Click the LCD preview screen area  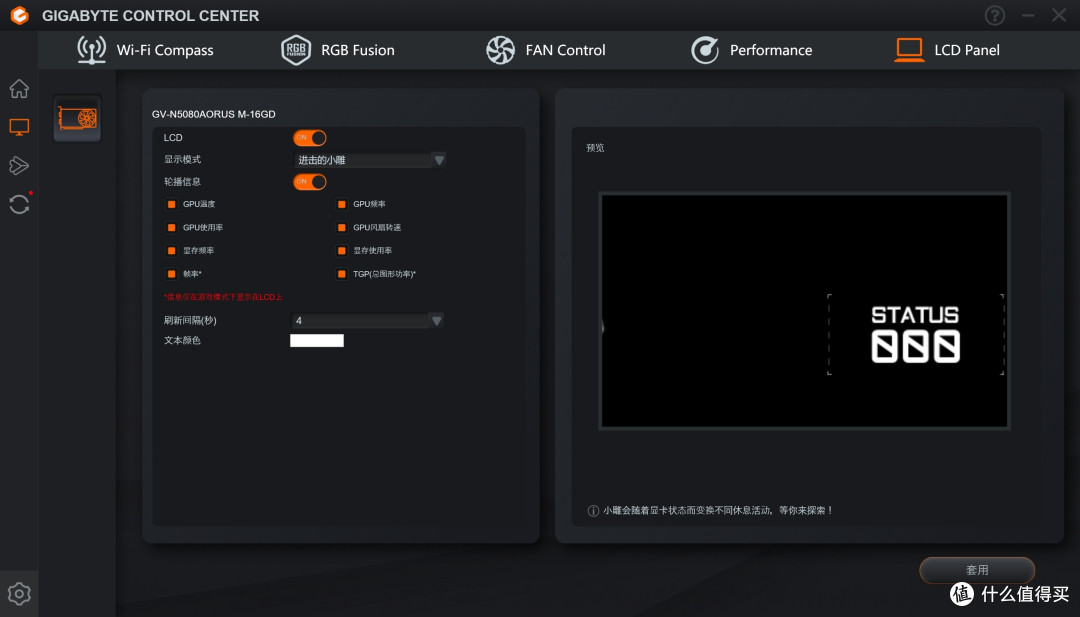(x=804, y=311)
